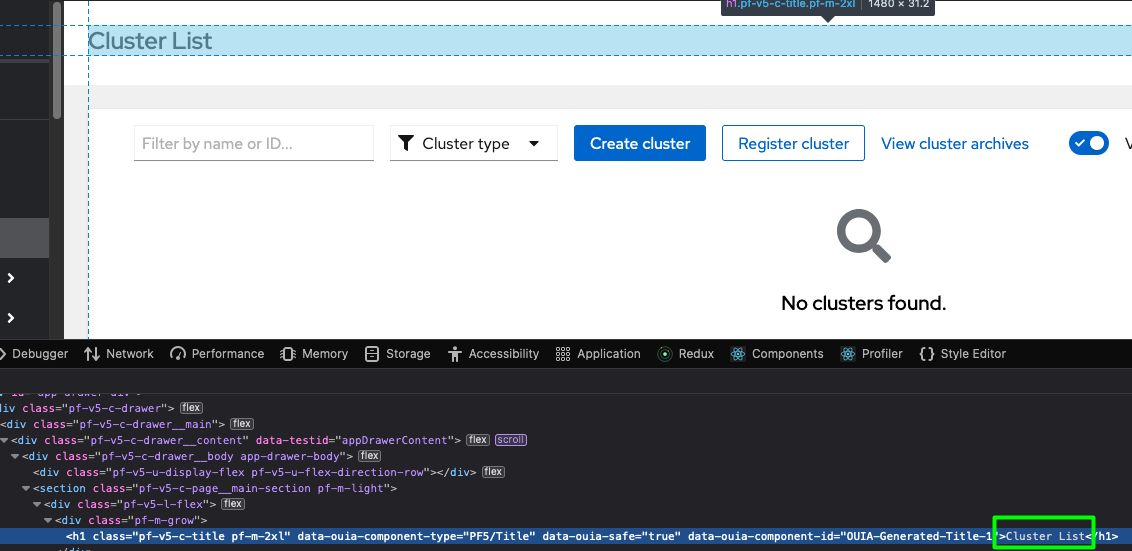Click the Storage database icon
Viewport: 1132px width, 551px height.
pos(372,354)
